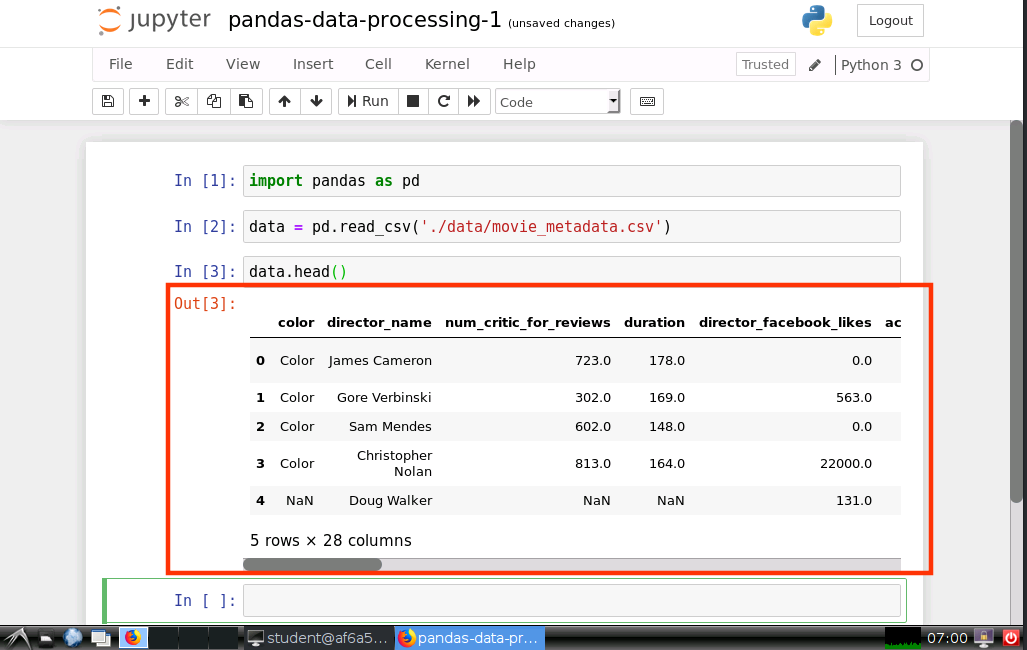Click the Sam Mendes cell
Viewport: 1027px width, 650px height.
pyautogui.click(x=390, y=427)
